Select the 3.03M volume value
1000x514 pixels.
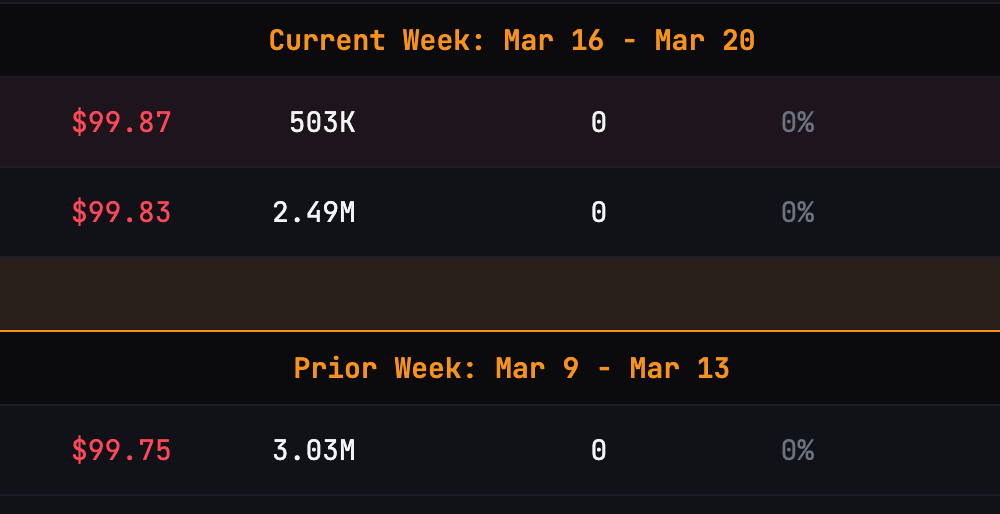314,451
